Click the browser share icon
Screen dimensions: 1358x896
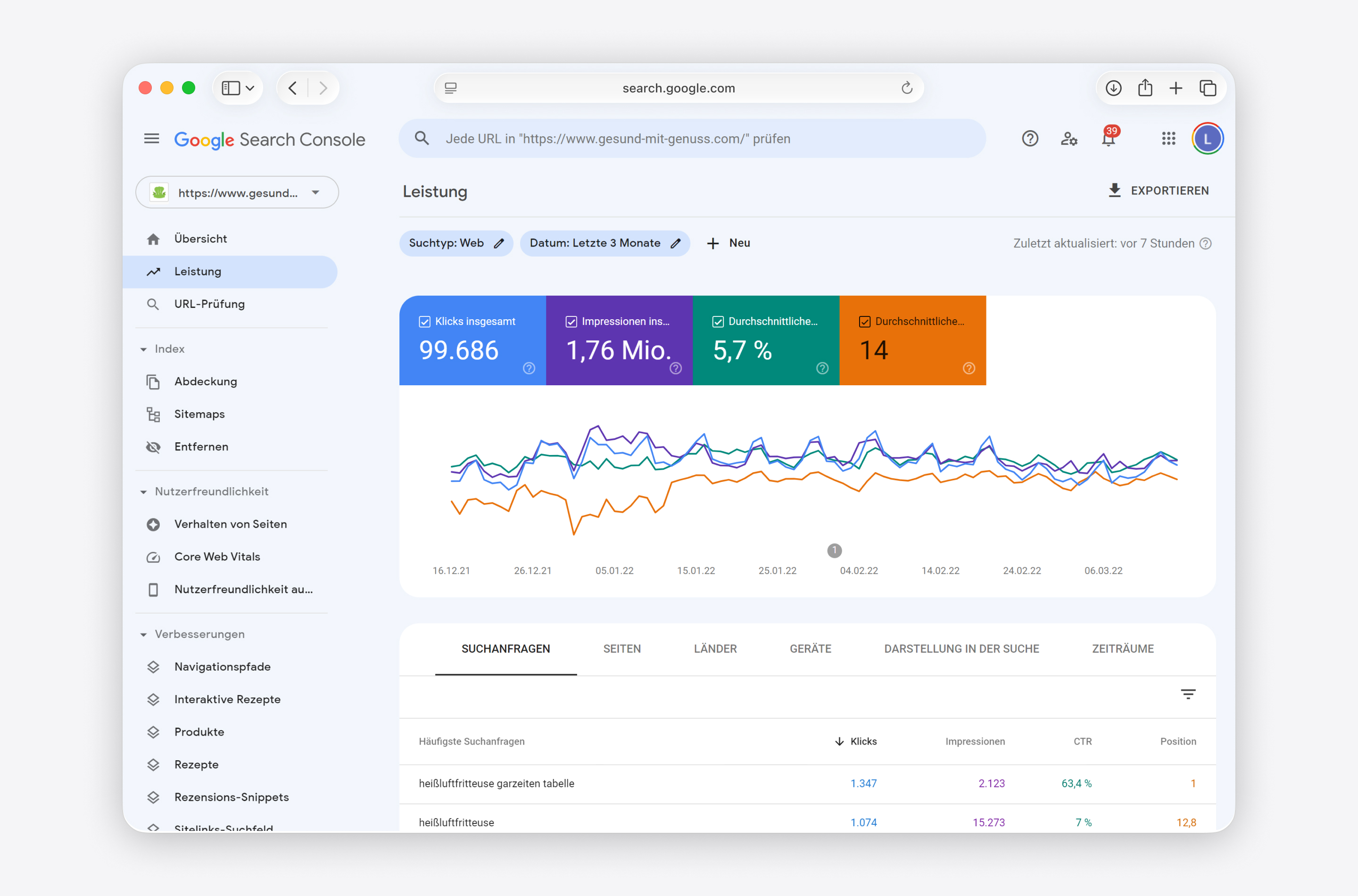point(1145,87)
